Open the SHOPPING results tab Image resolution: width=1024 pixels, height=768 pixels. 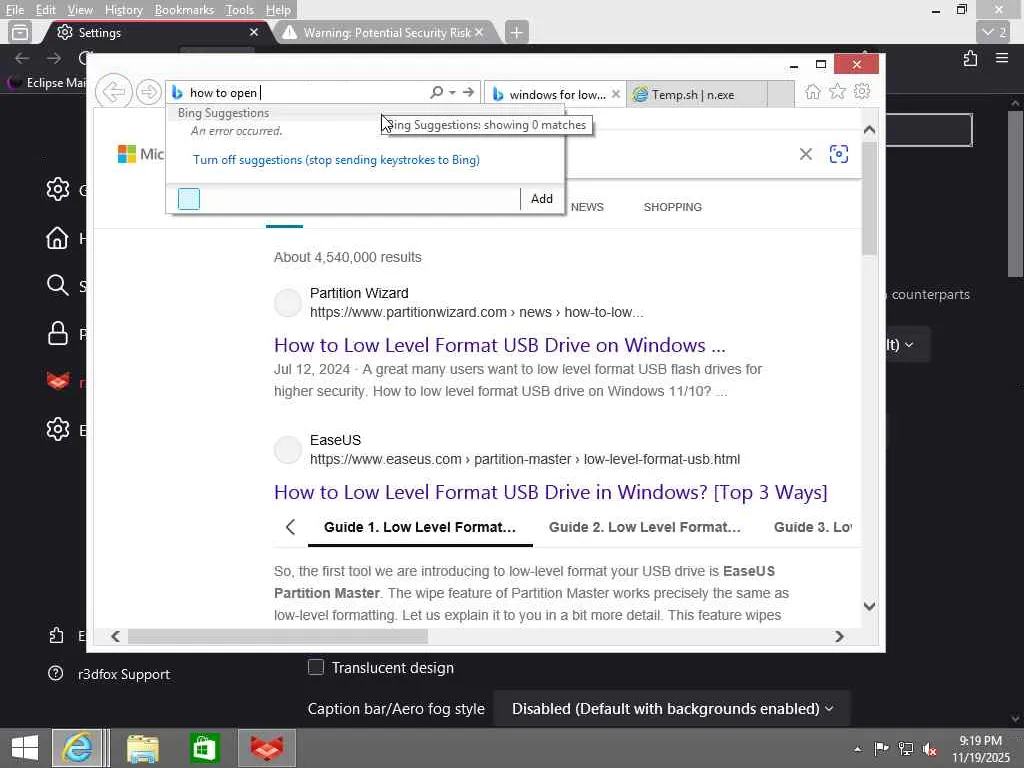(673, 207)
